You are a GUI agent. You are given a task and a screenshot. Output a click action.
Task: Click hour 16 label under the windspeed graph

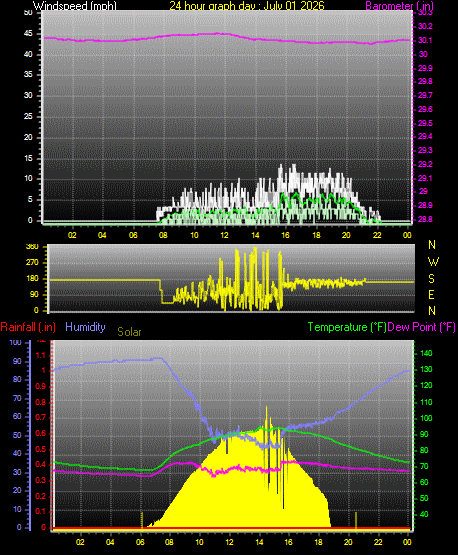click(285, 235)
